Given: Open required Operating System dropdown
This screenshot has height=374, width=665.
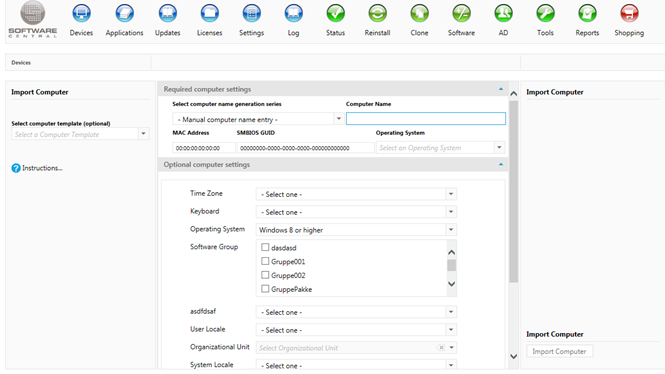Looking at the screenshot, I should click(499, 148).
